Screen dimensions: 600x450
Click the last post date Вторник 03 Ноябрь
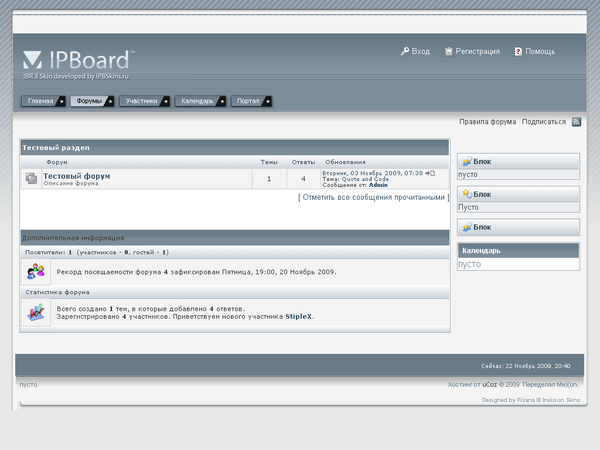click(x=372, y=173)
